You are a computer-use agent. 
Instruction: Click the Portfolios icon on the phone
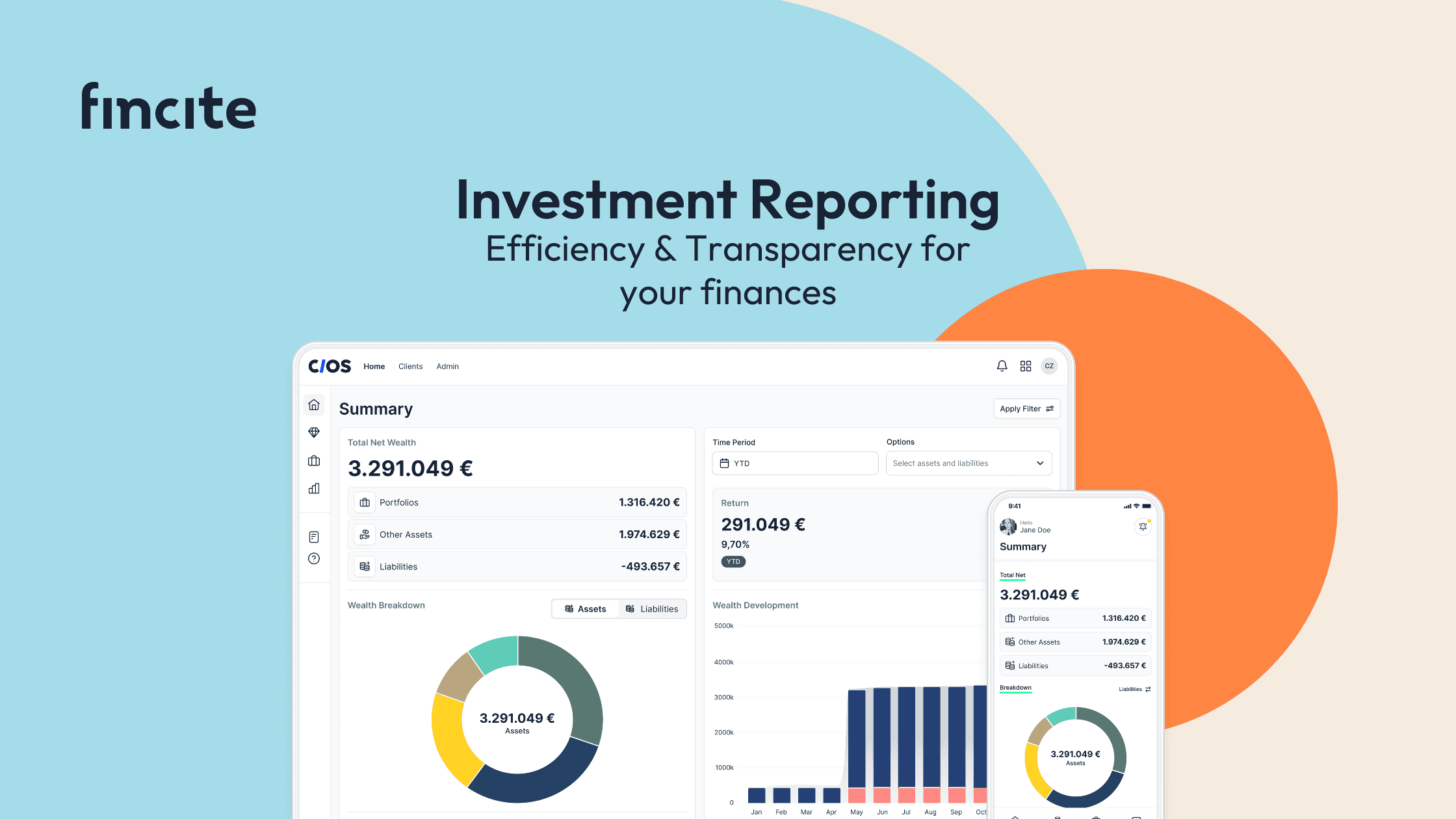point(1010,618)
